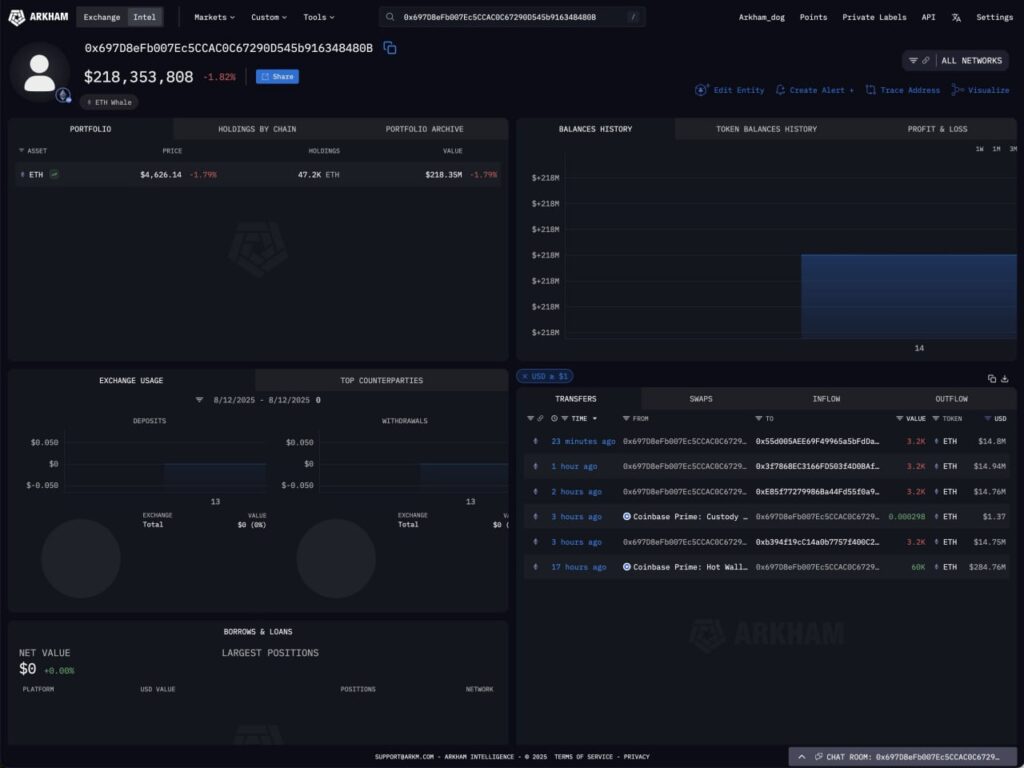
Task: Toggle the ETH Whale label tag
Action: point(110,101)
